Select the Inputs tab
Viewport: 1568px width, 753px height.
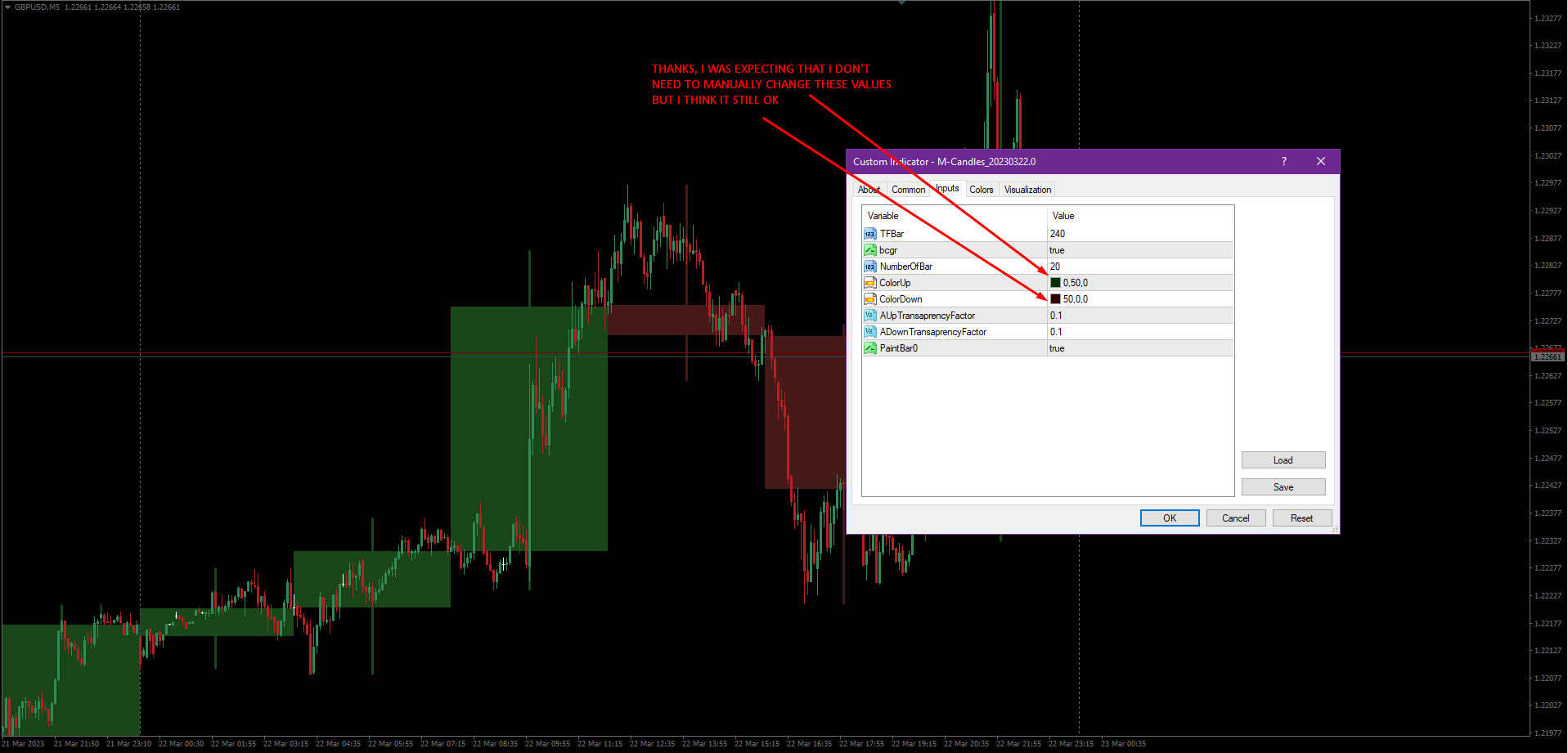point(947,188)
